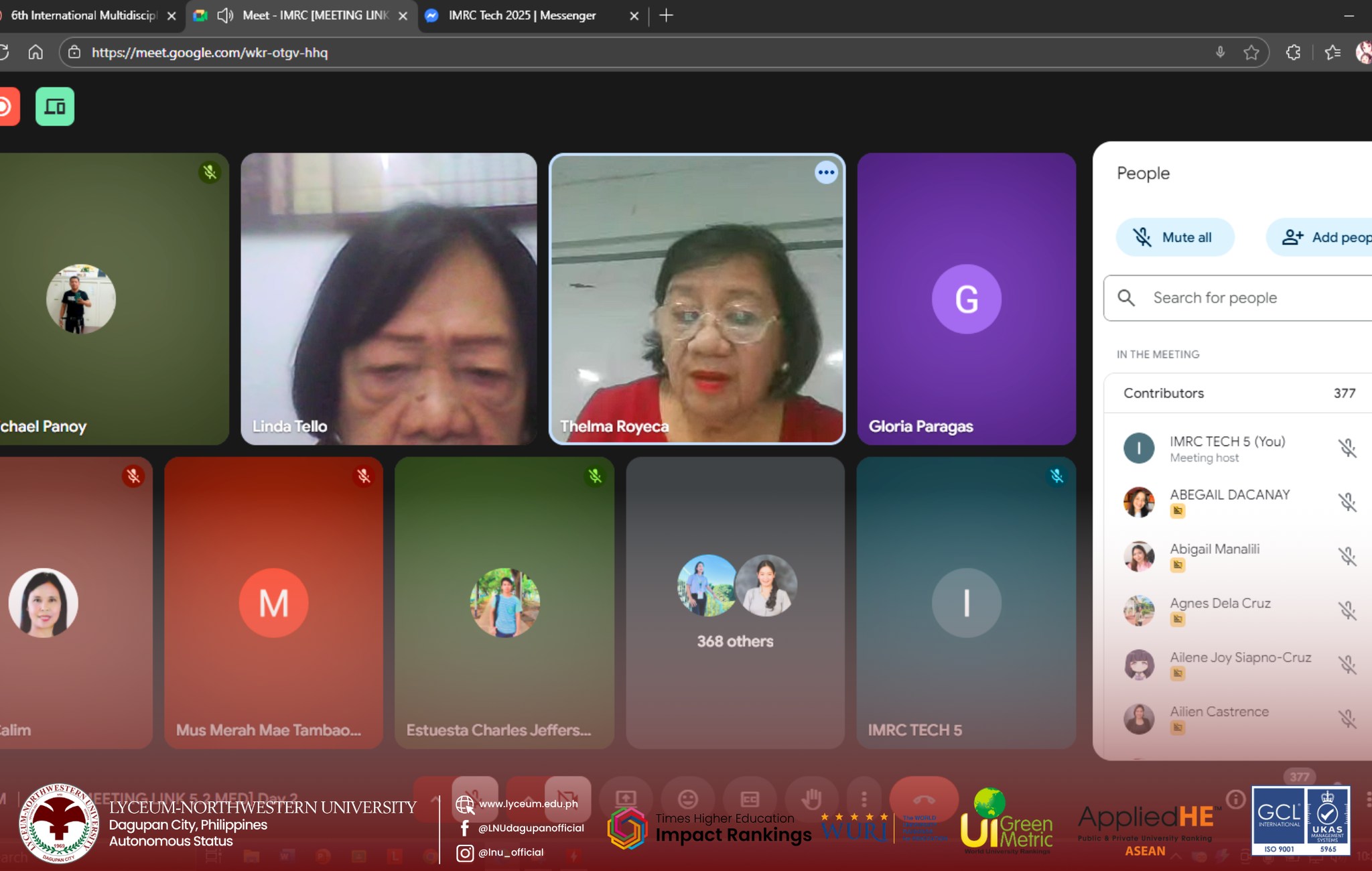This screenshot has height=871, width=1372.
Task: Open meeting details info icon
Action: point(1235,799)
